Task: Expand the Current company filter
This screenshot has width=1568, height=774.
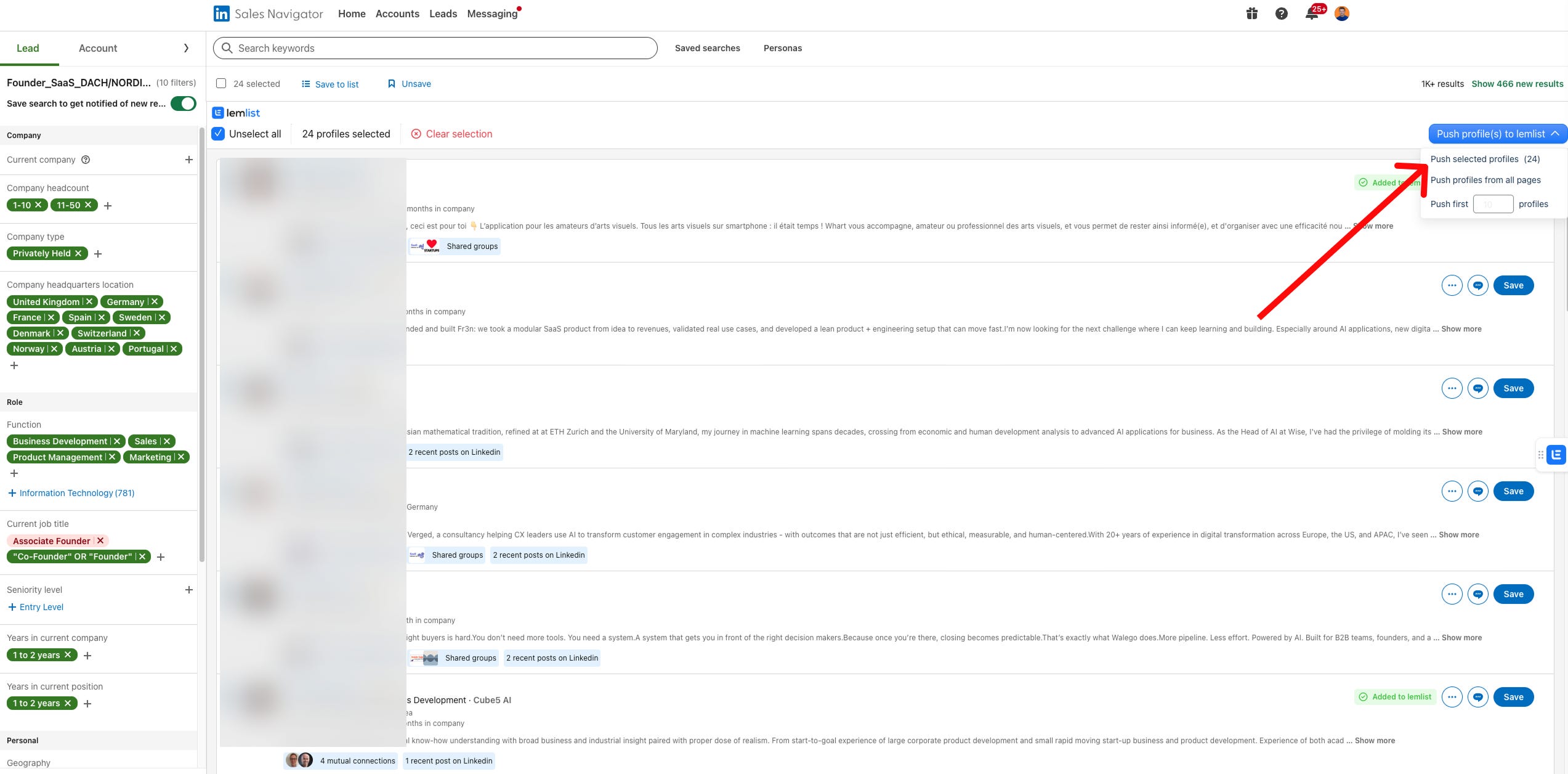Action: (x=188, y=160)
